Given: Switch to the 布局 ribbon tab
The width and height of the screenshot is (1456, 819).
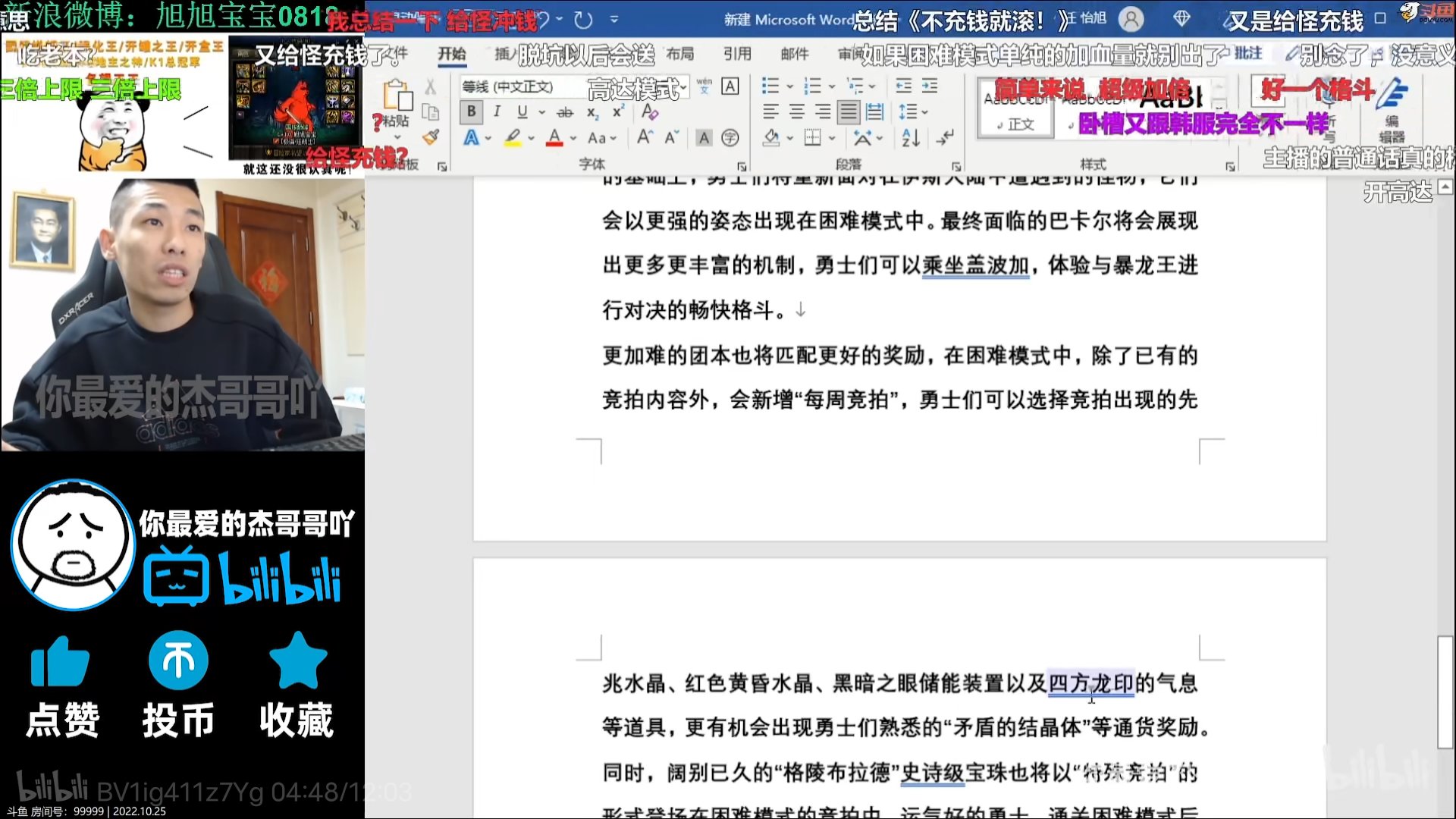Looking at the screenshot, I should tap(679, 54).
